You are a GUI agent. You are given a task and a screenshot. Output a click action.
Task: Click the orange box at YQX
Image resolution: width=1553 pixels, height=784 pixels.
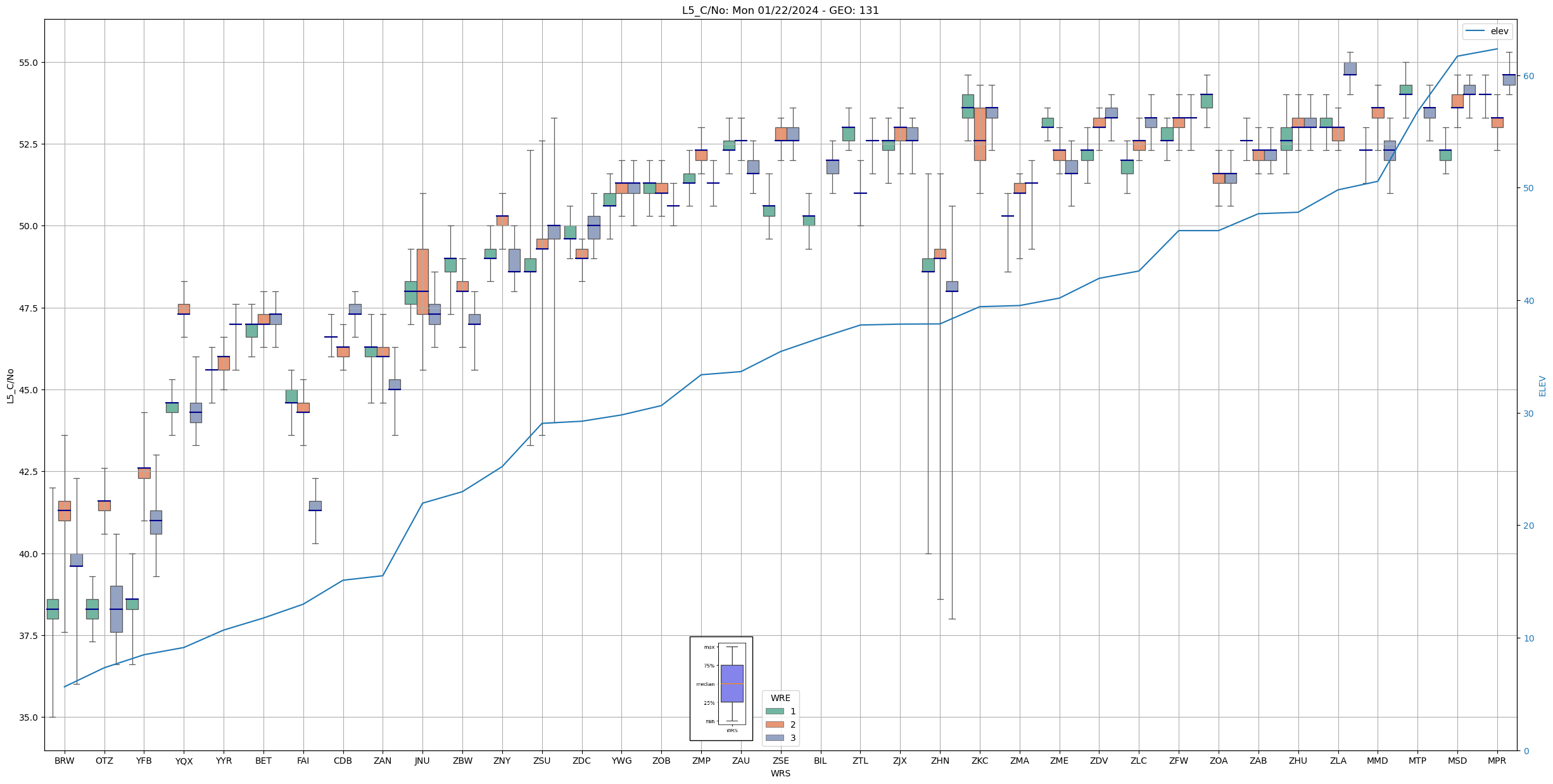pyautogui.click(x=184, y=309)
